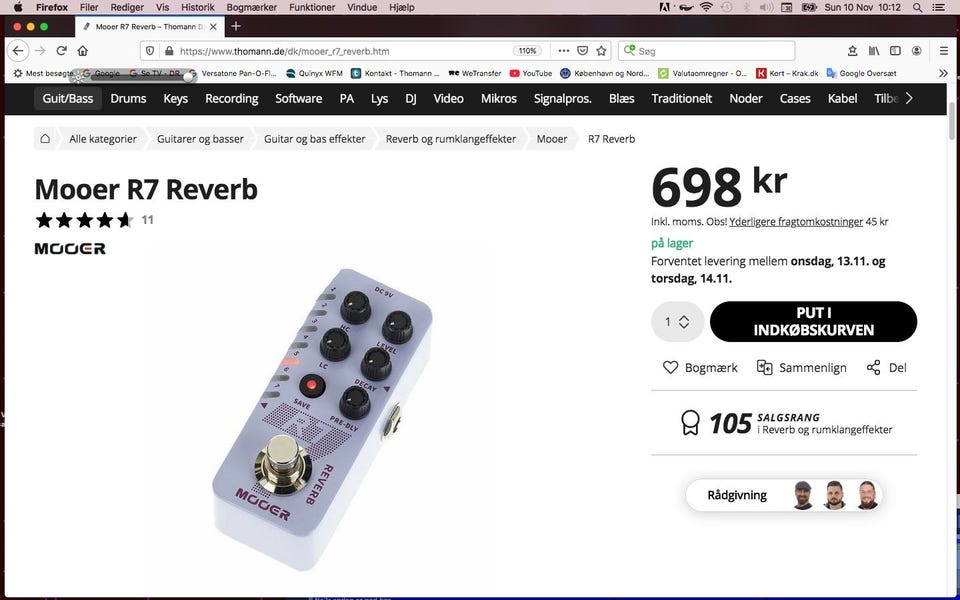
Task: Click the Søg search field
Action: (x=707, y=51)
